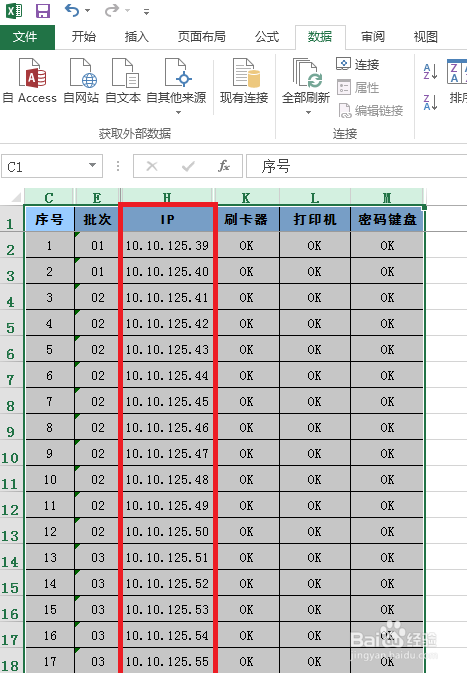Open Insert Function fx button
This screenshot has height=673, width=467.
tap(224, 166)
